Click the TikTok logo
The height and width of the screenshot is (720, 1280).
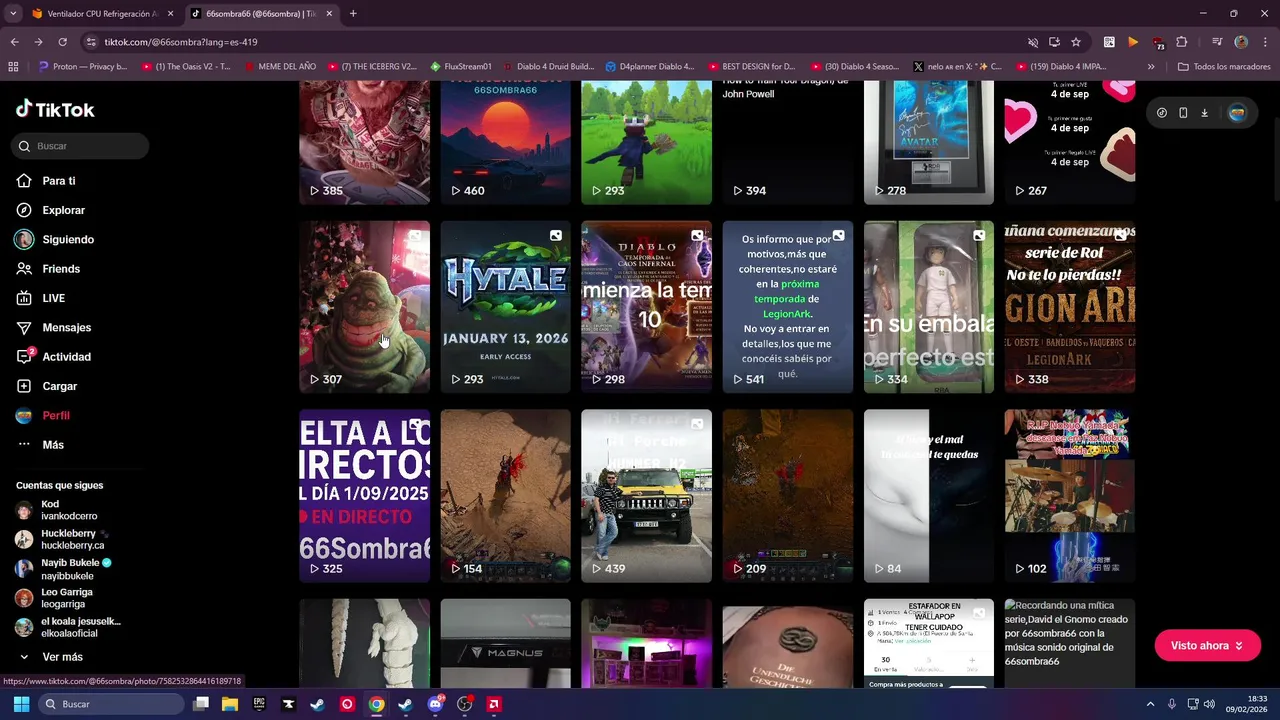click(55, 110)
